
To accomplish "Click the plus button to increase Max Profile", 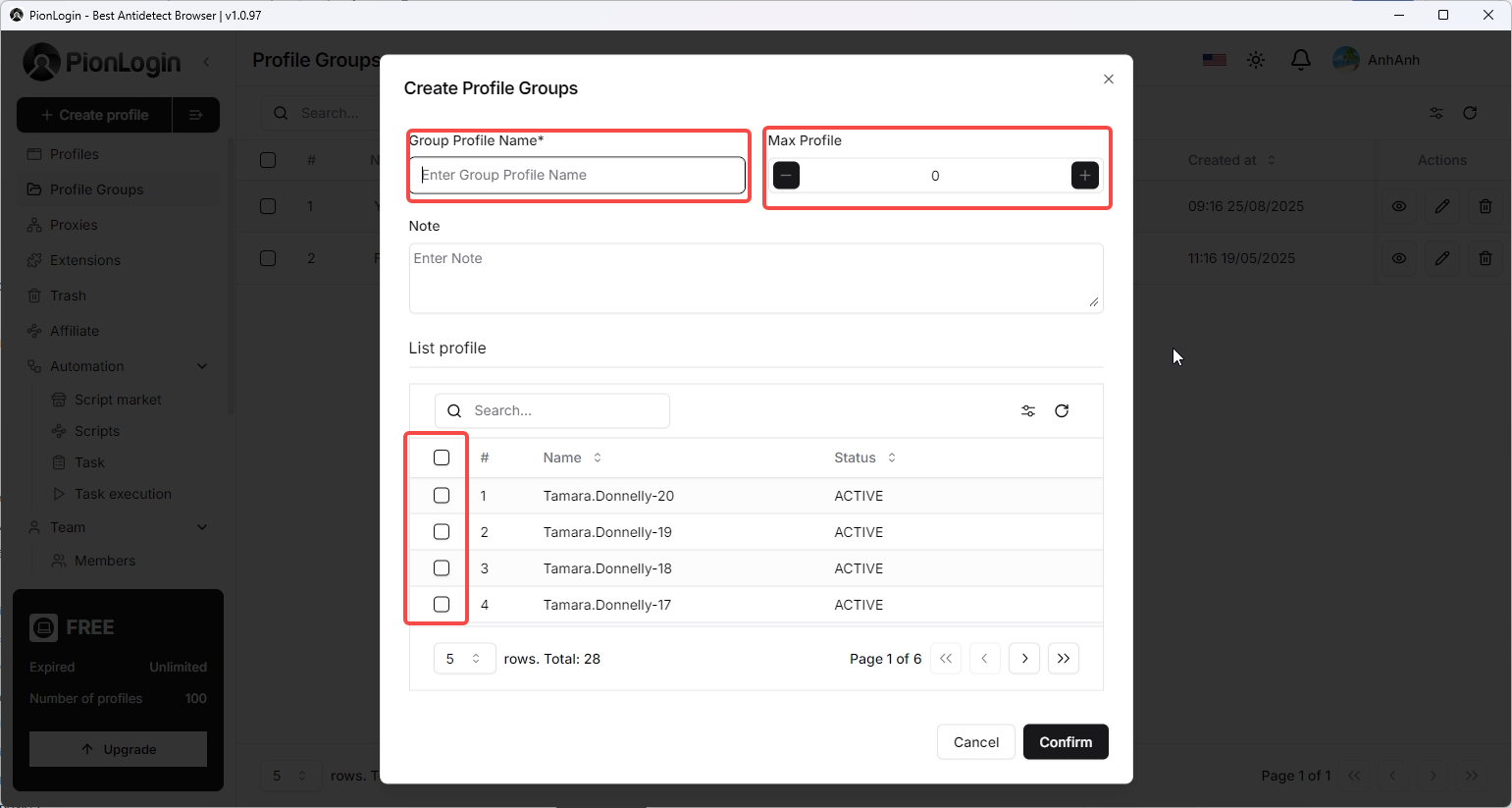I will [1084, 176].
